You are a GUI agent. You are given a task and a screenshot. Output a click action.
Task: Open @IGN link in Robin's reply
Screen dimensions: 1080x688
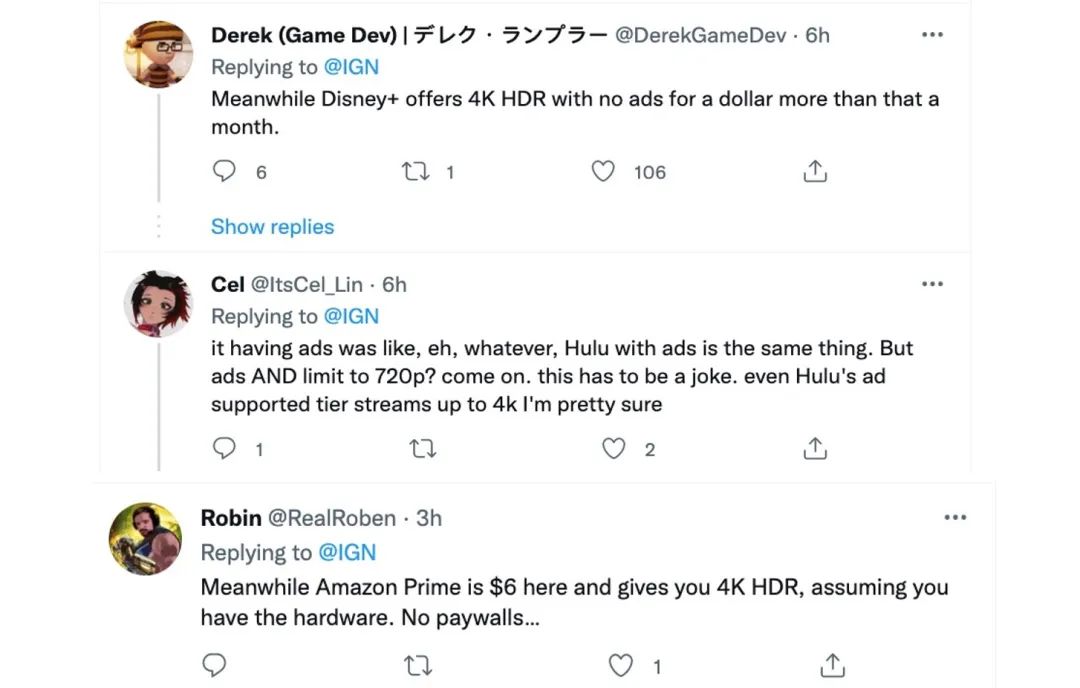point(349,552)
